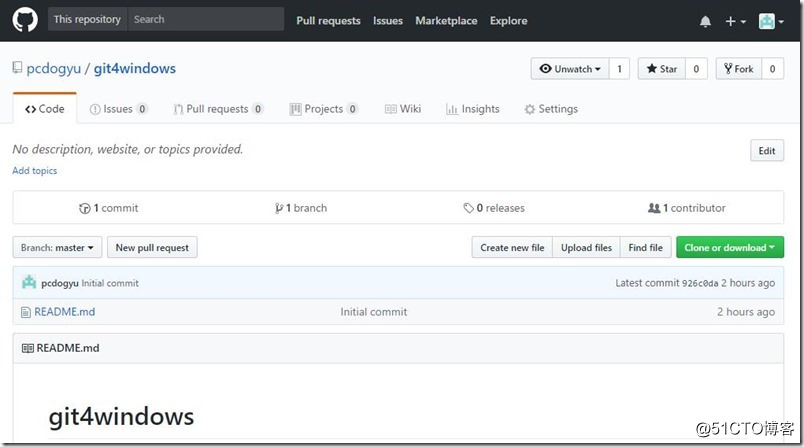Click the watchers count 1
The height and width of the screenshot is (447, 804).
(x=619, y=69)
